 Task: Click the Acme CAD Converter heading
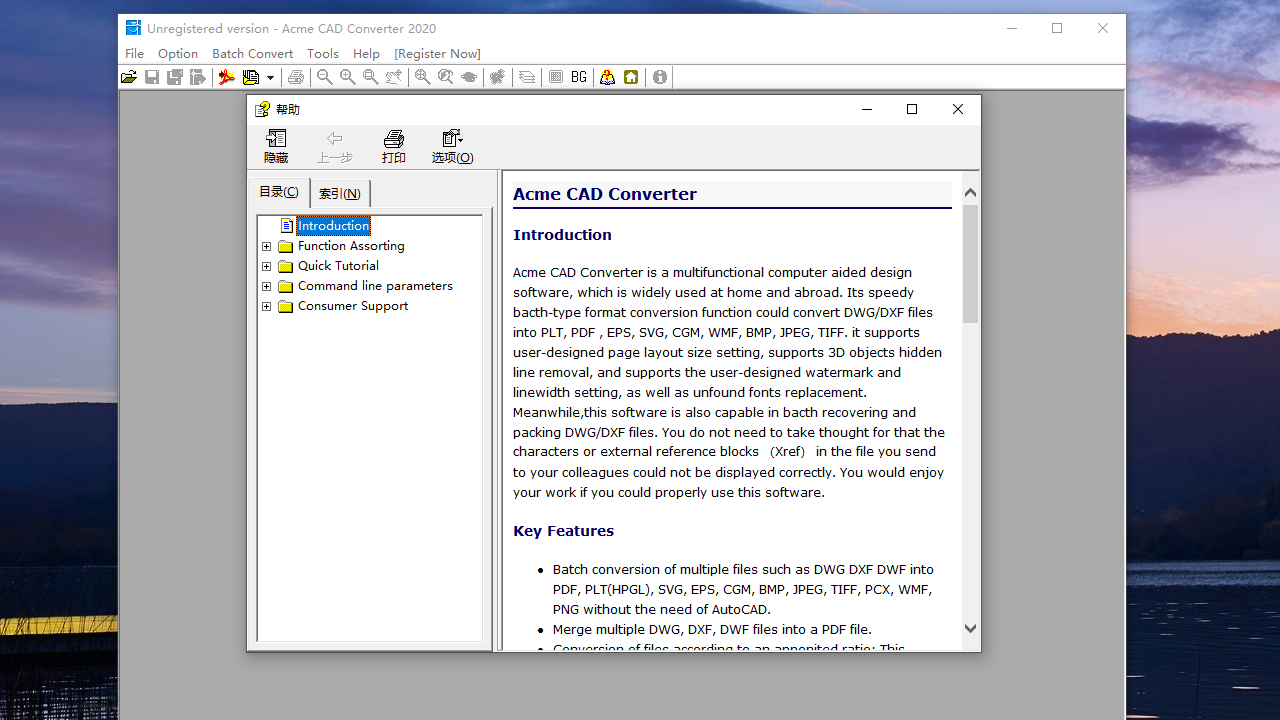(605, 194)
